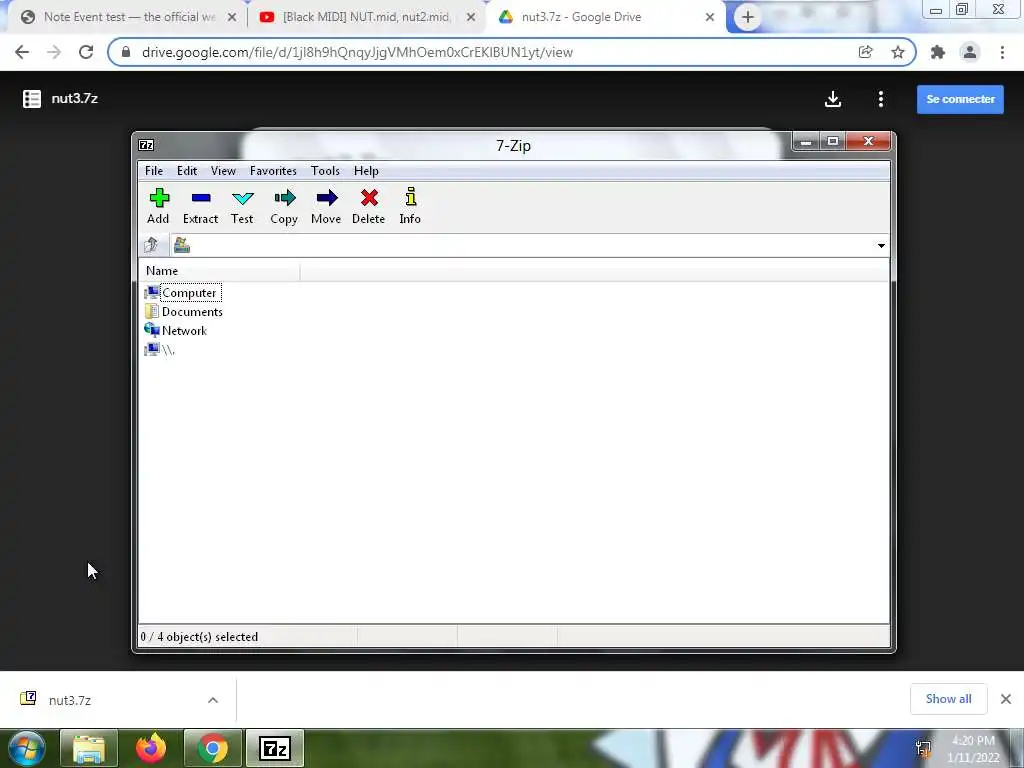Go back in Chrome browser

[x=22, y=52]
